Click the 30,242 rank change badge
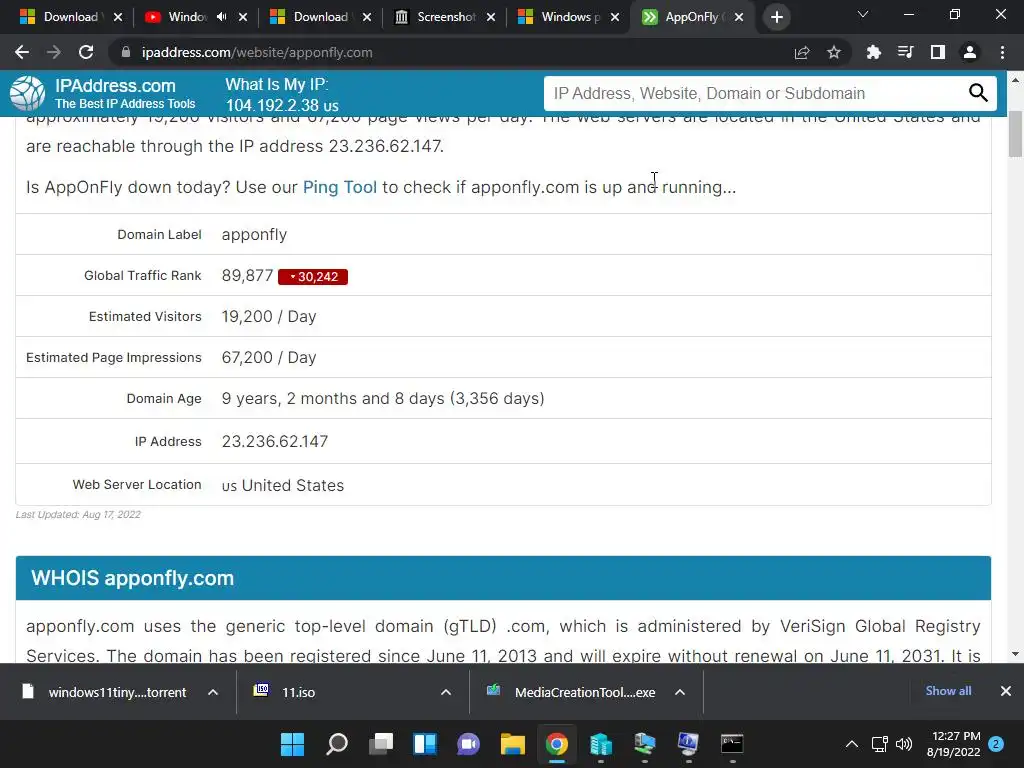This screenshot has height=768, width=1024. 313,277
